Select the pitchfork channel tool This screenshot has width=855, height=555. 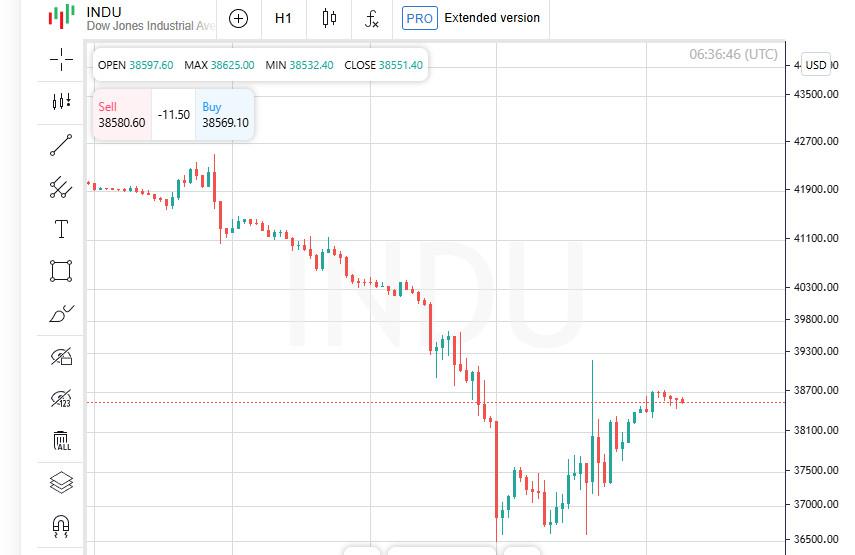click(x=61, y=187)
